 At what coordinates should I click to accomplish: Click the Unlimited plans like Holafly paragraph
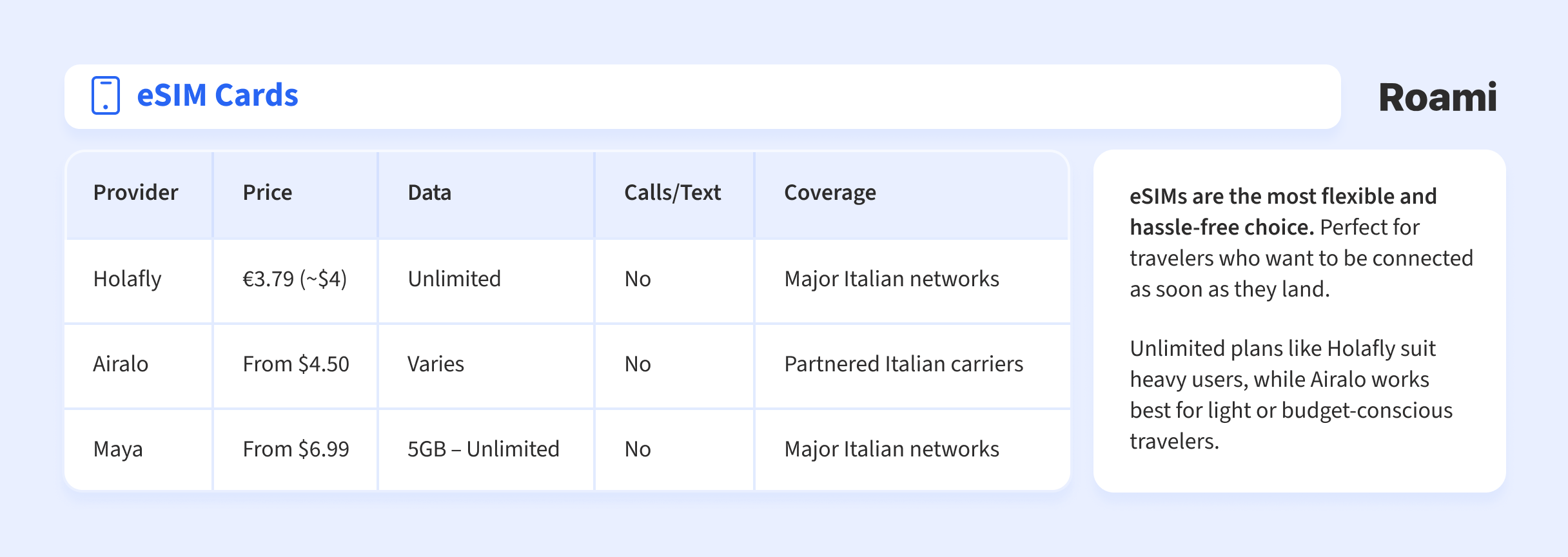pyautogui.click(x=1291, y=395)
